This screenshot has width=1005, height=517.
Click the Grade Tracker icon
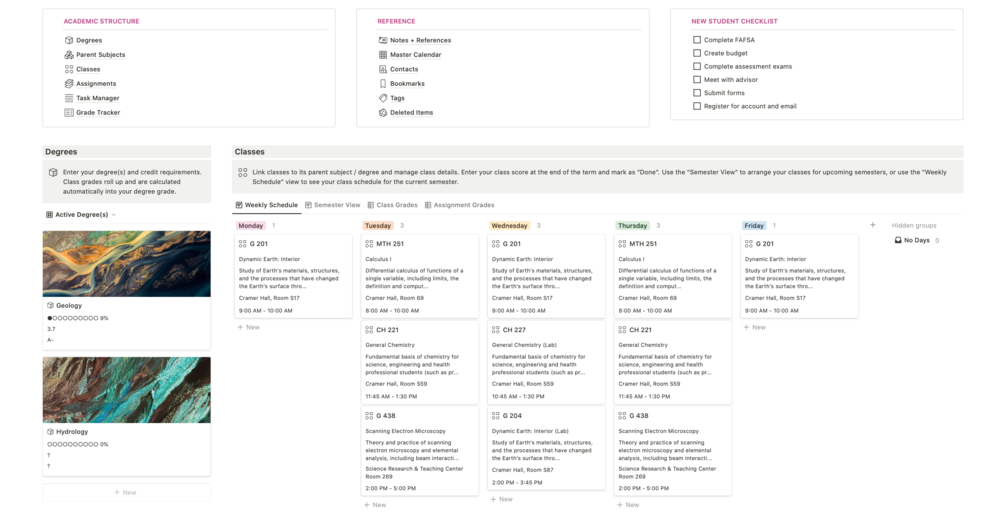68,112
